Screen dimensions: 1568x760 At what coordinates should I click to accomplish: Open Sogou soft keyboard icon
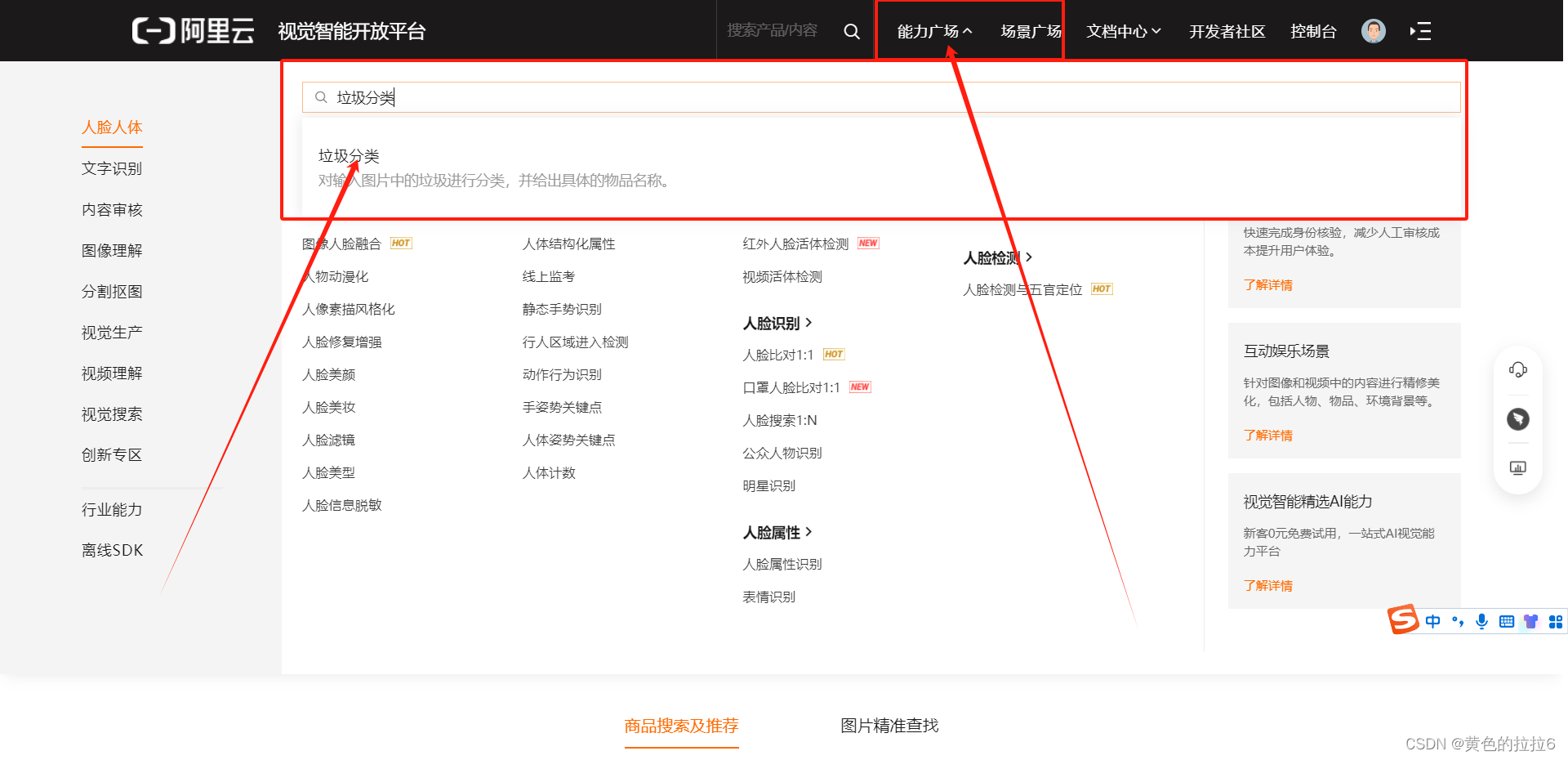[x=1507, y=622]
